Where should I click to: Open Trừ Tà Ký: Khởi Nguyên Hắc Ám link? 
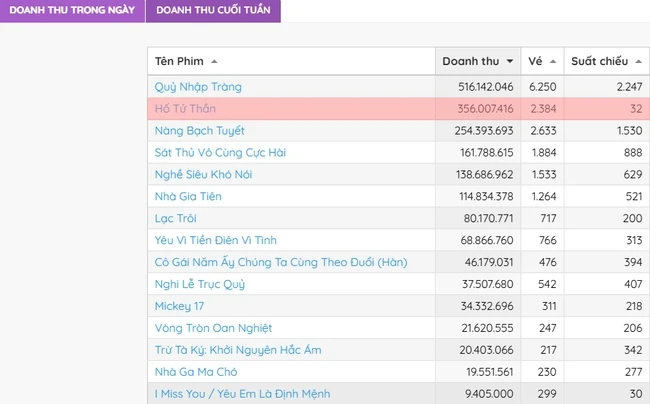pos(238,350)
